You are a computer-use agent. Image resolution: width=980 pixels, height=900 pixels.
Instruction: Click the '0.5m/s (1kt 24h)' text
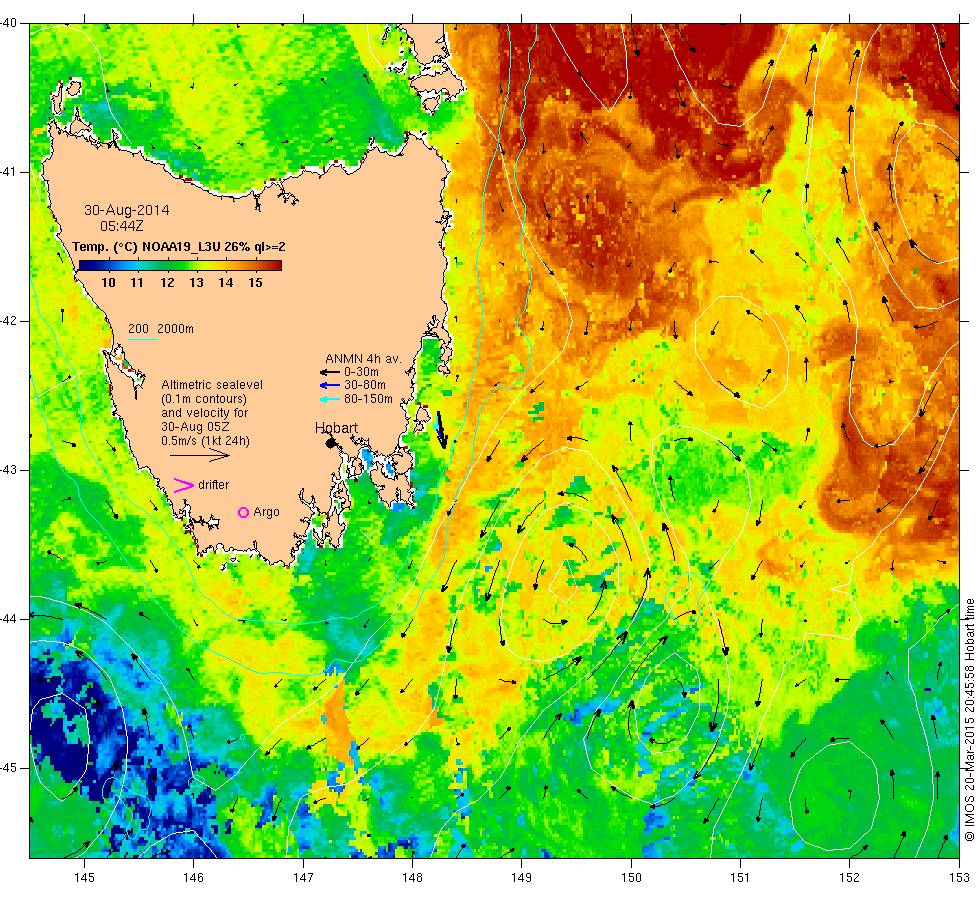205,441
